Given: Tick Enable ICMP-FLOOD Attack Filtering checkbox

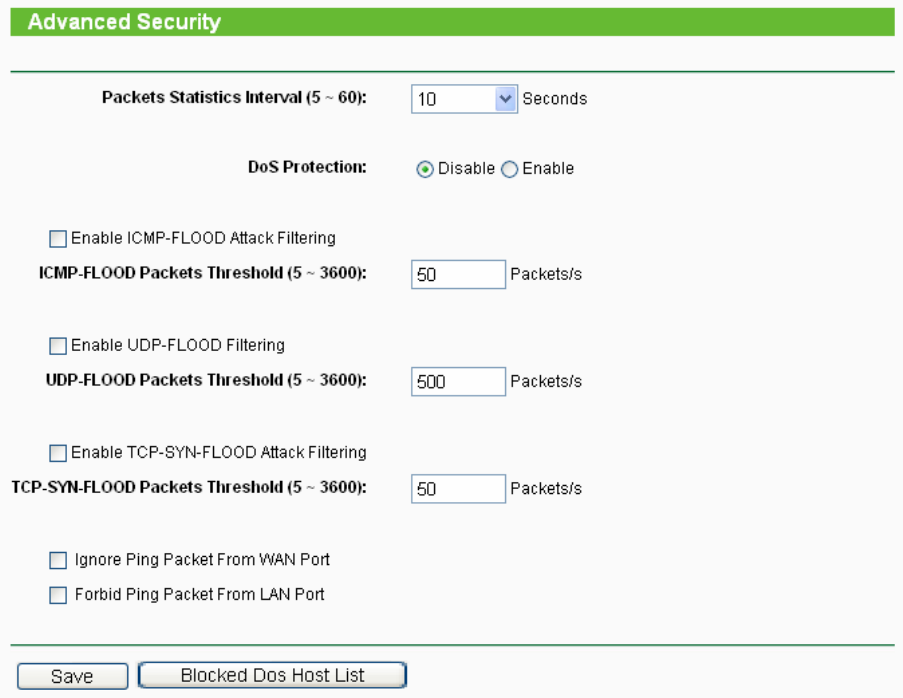Looking at the screenshot, I should pyautogui.click(x=58, y=239).
